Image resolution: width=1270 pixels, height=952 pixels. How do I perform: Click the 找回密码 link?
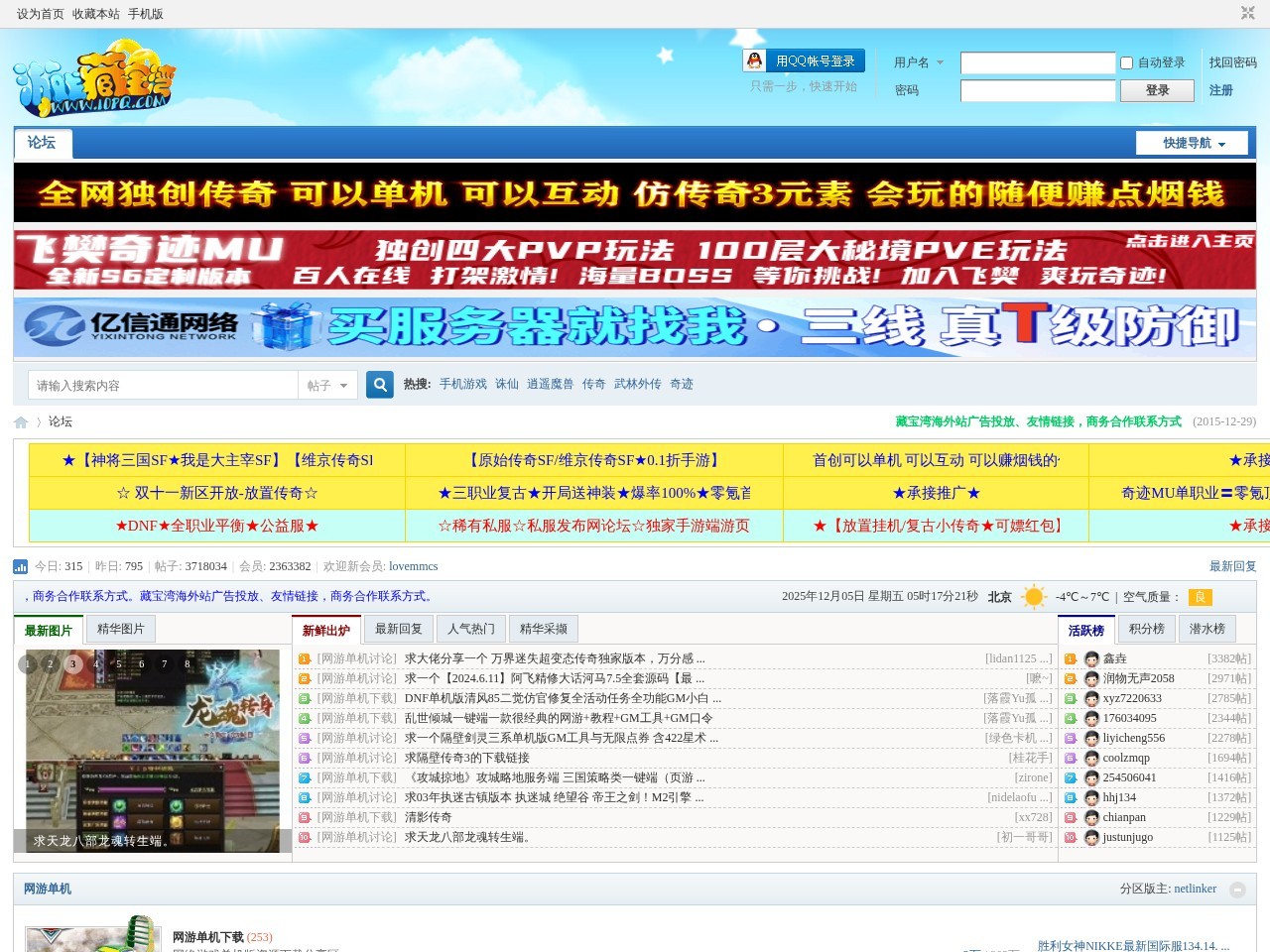pyautogui.click(x=1232, y=62)
